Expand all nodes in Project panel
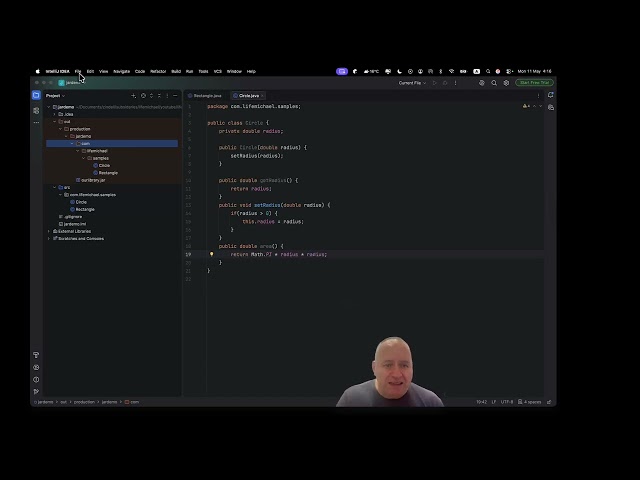The image size is (640, 480). pyautogui.click(x=151, y=96)
